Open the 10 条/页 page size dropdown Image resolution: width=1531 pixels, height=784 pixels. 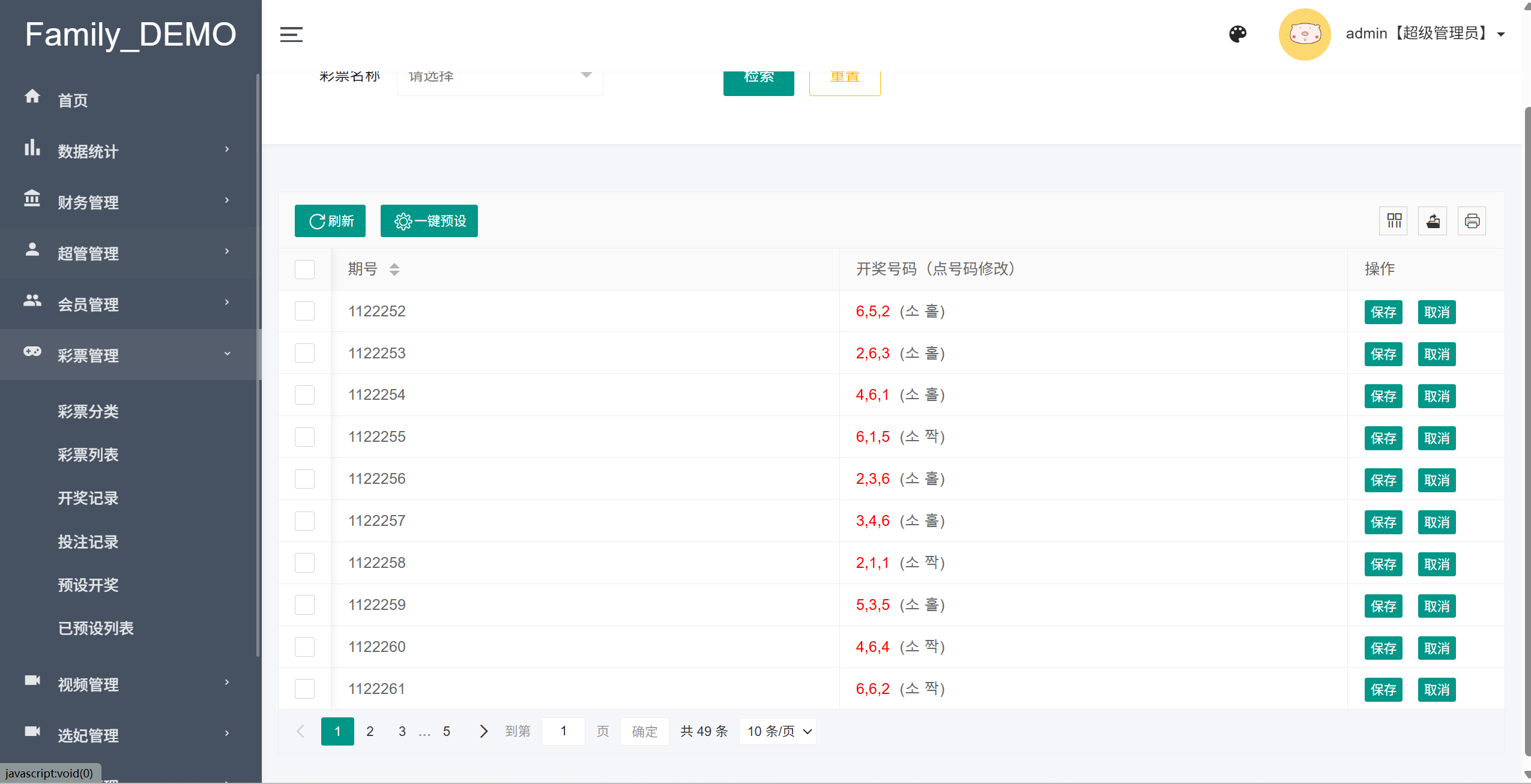(x=778, y=731)
